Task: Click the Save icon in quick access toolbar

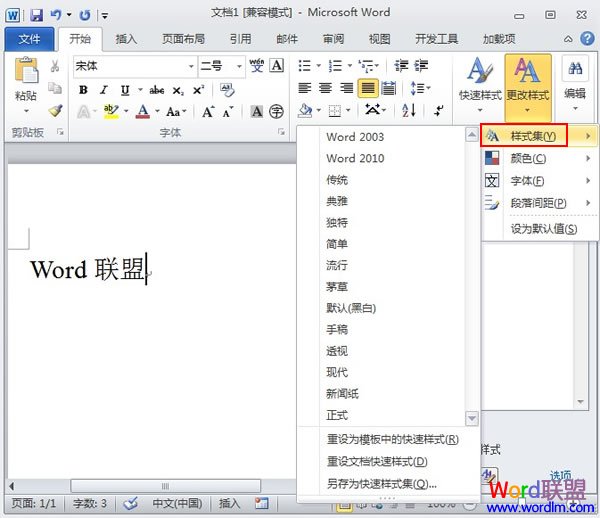Action: [x=37, y=15]
